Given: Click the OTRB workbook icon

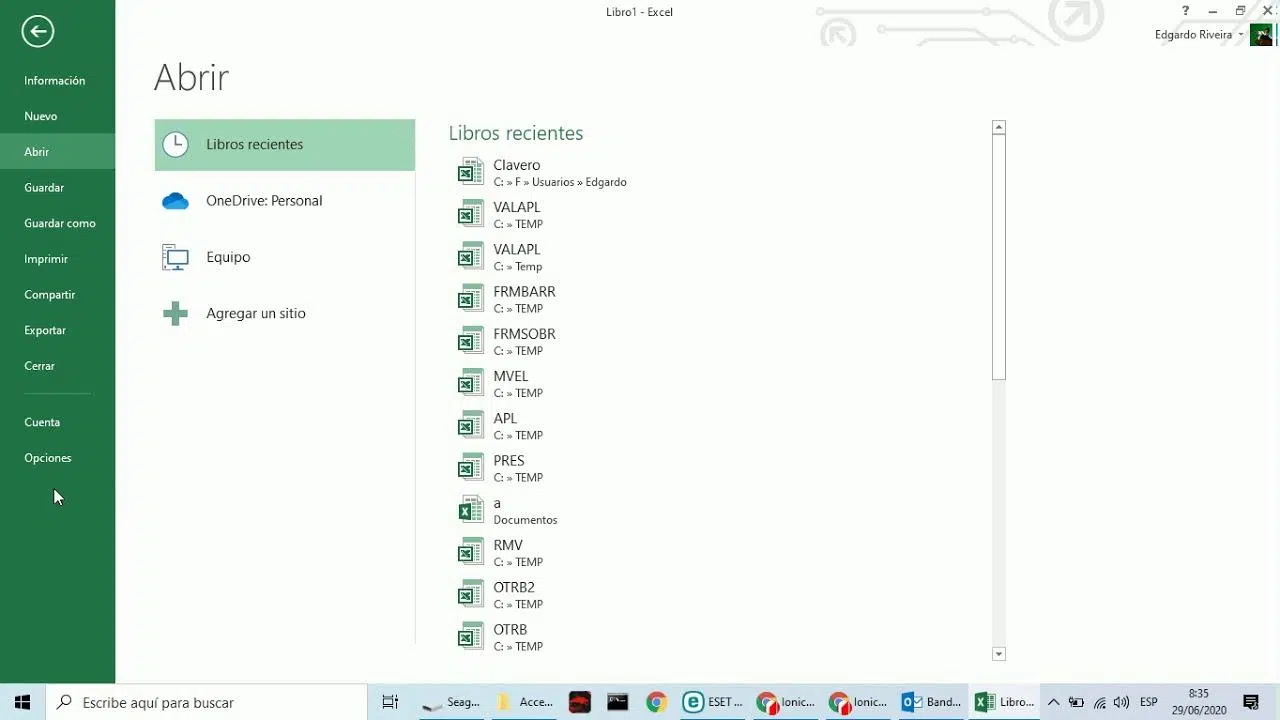Looking at the screenshot, I should point(470,636).
